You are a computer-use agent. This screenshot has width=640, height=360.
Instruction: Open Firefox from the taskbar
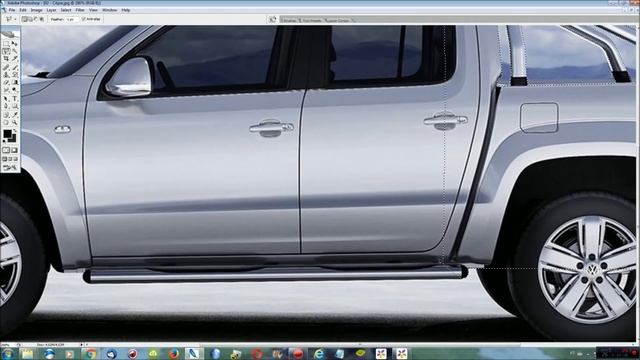click(174, 353)
